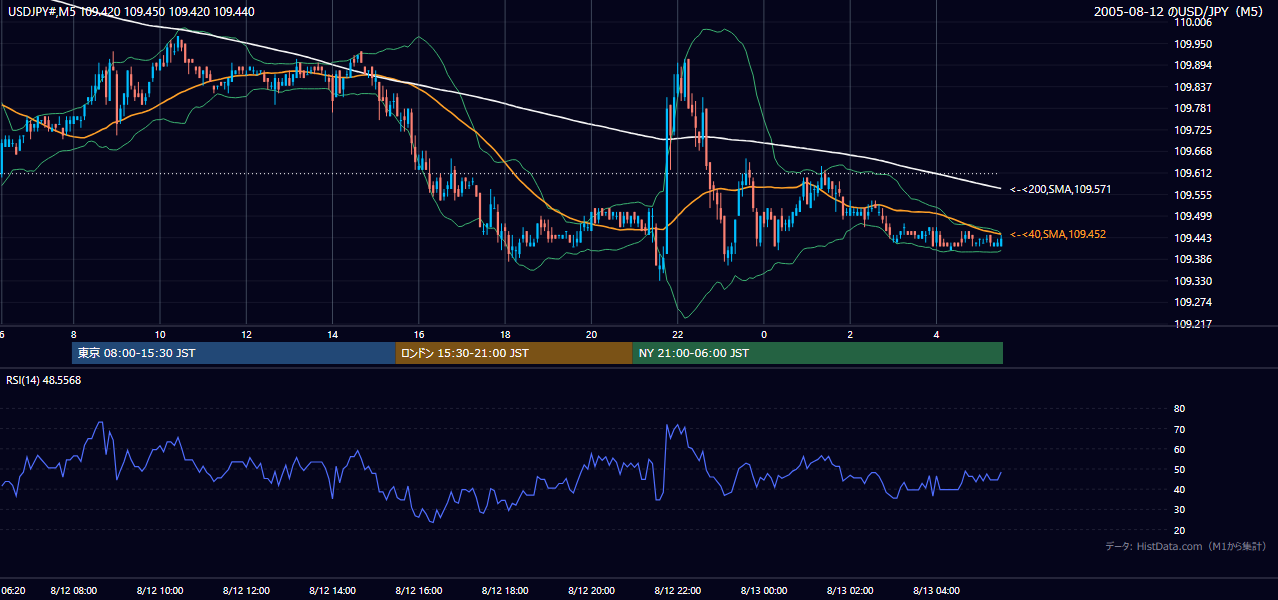Screen dimensions: 1278x600
Task: Click the 8/12 10:00 bottom timeline label
Action: pyautogui.click(x=160, y=591)
